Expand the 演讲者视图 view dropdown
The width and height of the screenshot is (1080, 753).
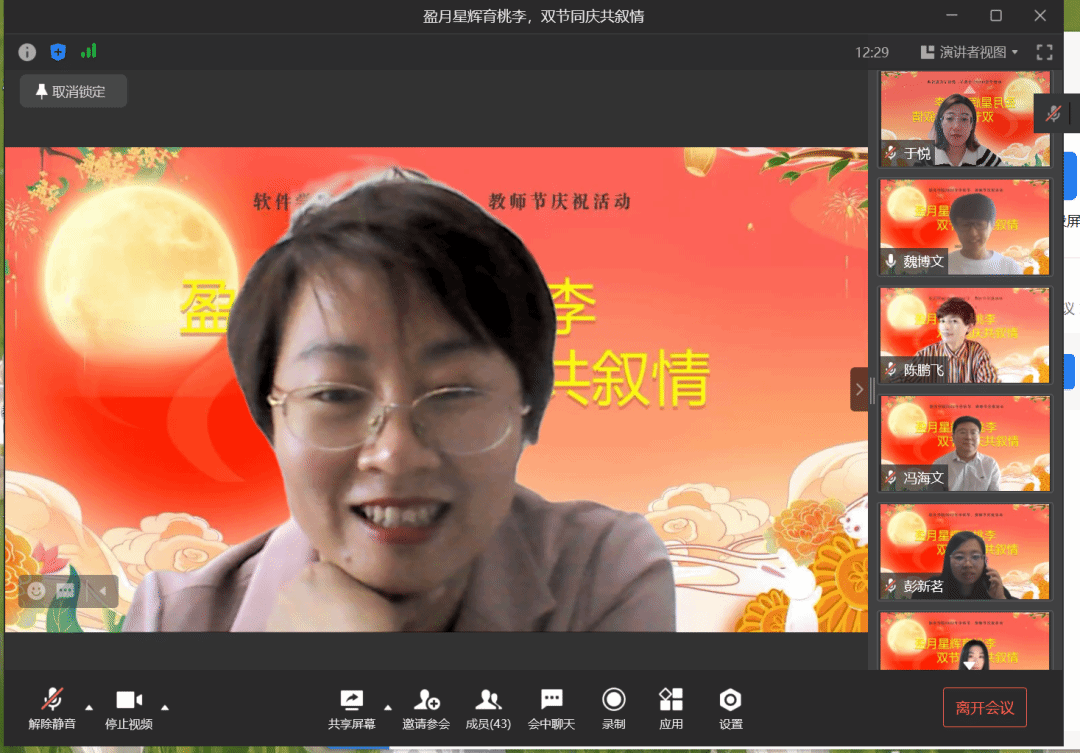[969, 52]
